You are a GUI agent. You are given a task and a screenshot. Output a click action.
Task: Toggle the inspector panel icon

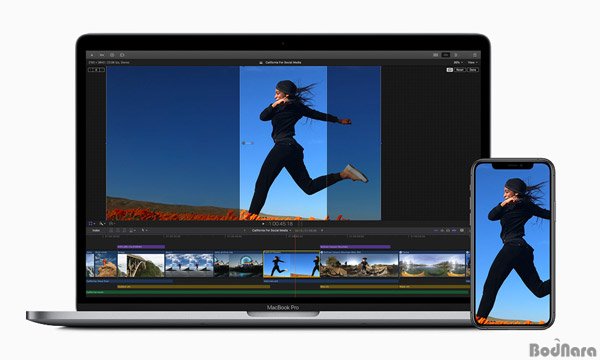(x=456, y=55)
